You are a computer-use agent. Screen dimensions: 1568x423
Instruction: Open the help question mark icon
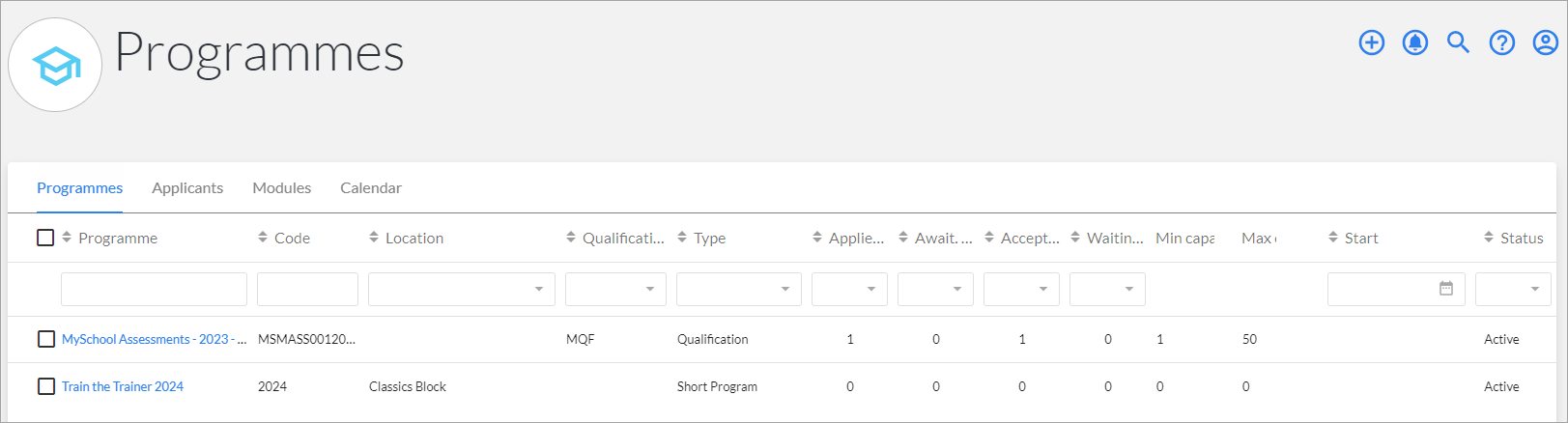click(x=1501, y=42)
